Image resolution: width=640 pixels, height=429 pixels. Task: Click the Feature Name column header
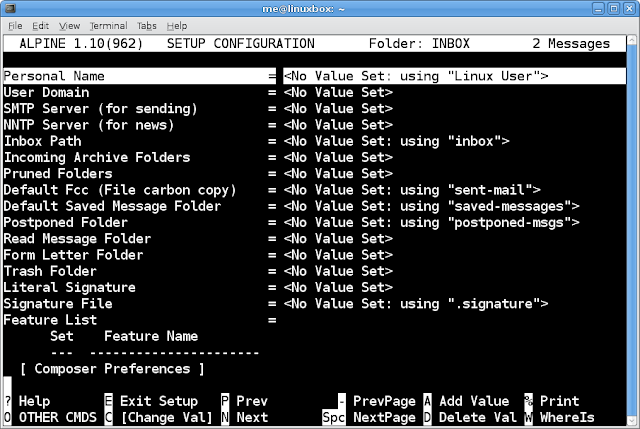point(151,336)
